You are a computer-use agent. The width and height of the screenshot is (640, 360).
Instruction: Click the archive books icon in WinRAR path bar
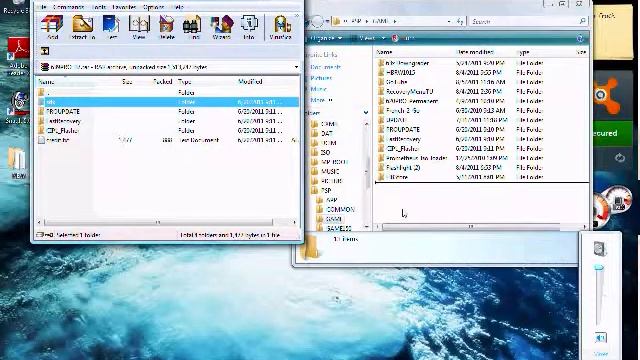[x=45, y=67]
